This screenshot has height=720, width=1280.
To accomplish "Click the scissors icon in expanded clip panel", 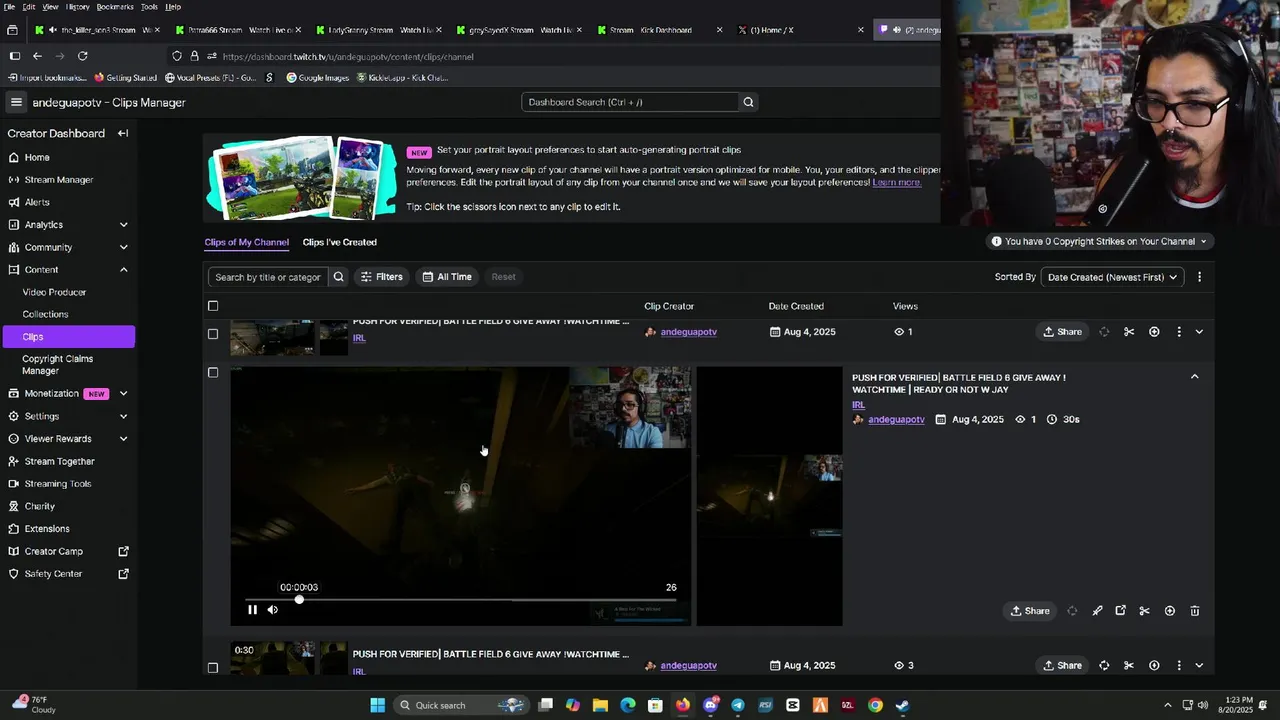I will point(1145,611).
